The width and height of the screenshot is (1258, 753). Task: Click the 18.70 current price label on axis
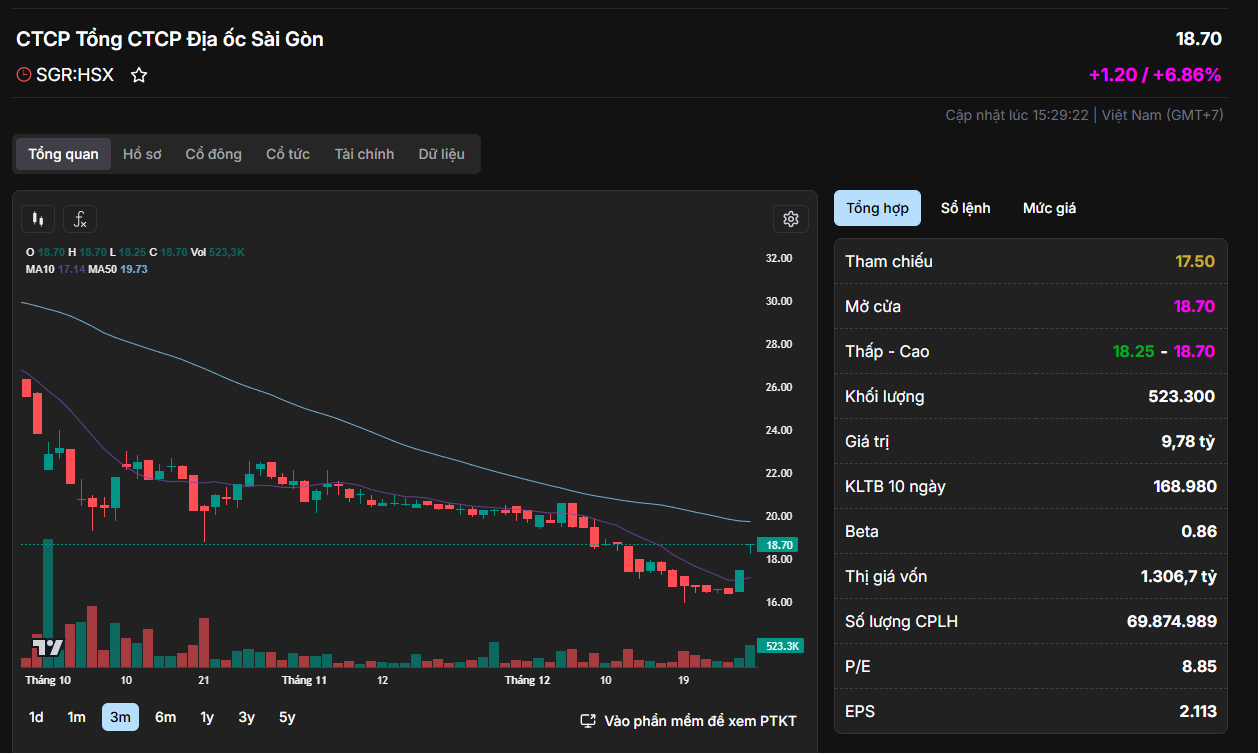click(779, 545)
